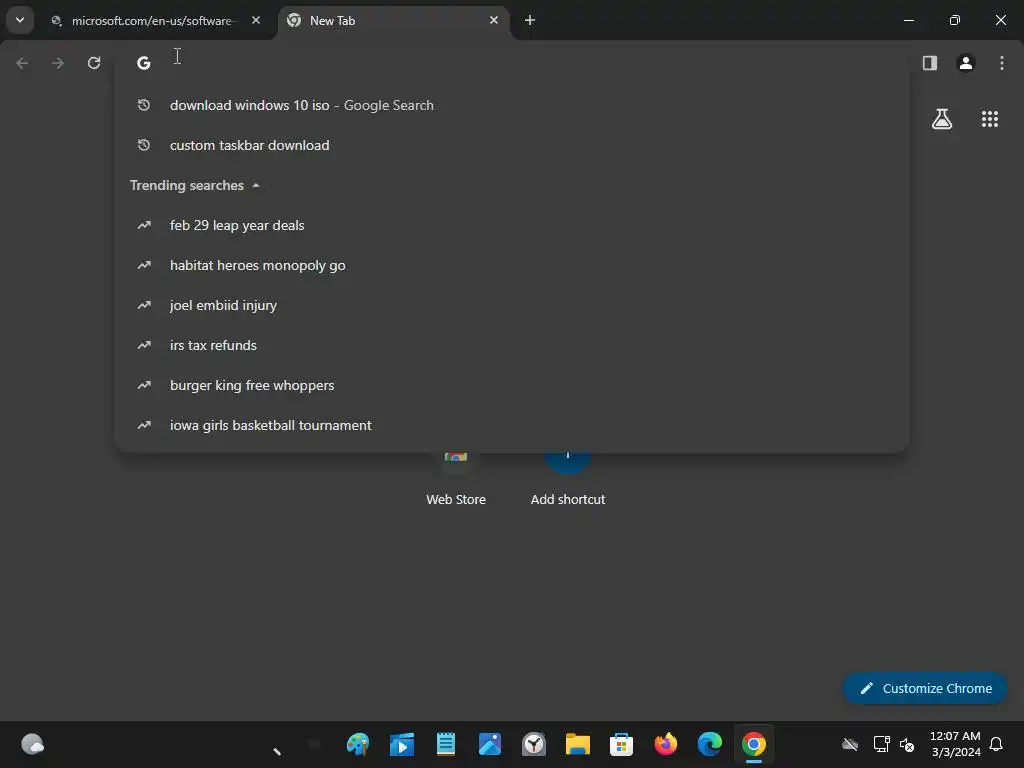This screenshot has height=768, width=1024.
Task: Choose 'burger king free whoppers' suggestion
Action: pos(512,385)
